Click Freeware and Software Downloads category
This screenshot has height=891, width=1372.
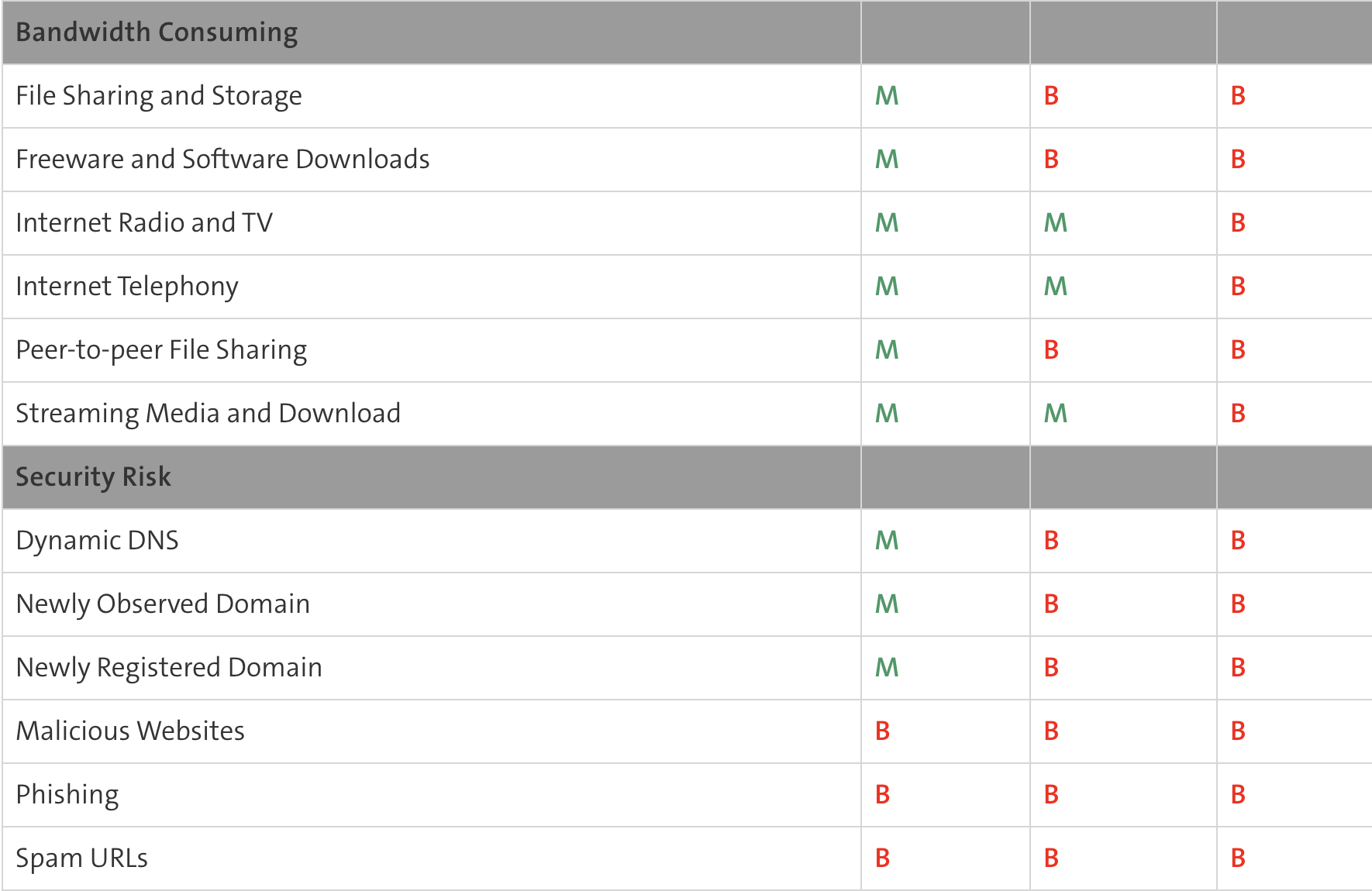coord(222,159)
